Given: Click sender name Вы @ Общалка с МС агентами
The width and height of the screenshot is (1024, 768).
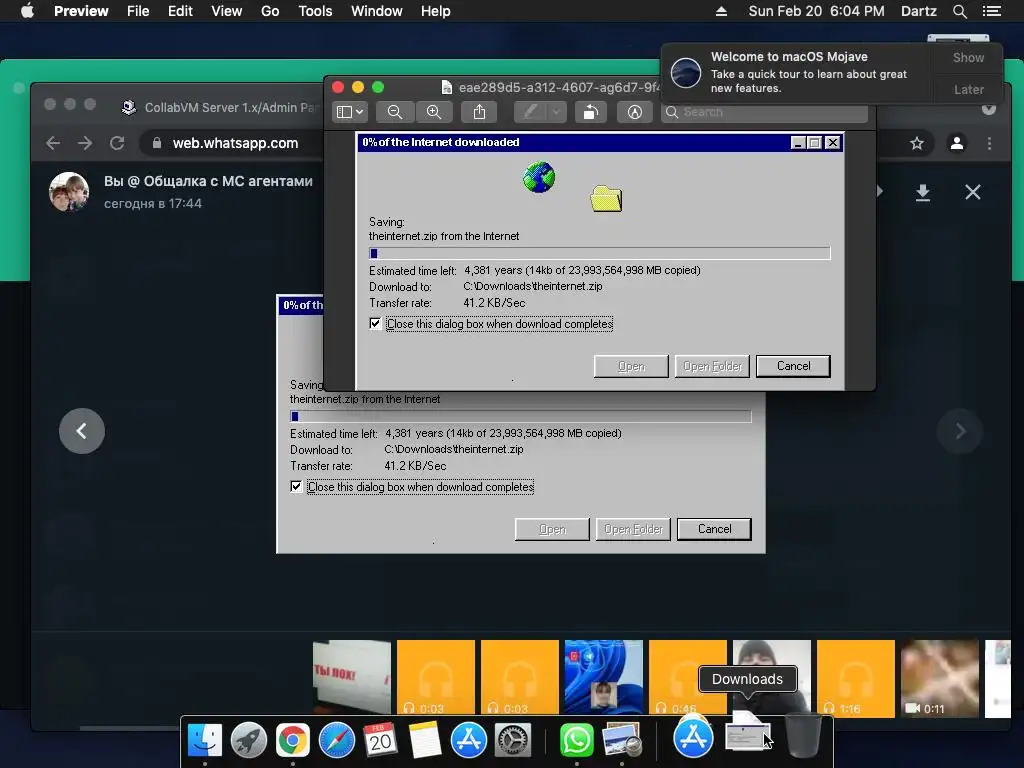Looking at the screenshot, I should click(x=208, y=181).
